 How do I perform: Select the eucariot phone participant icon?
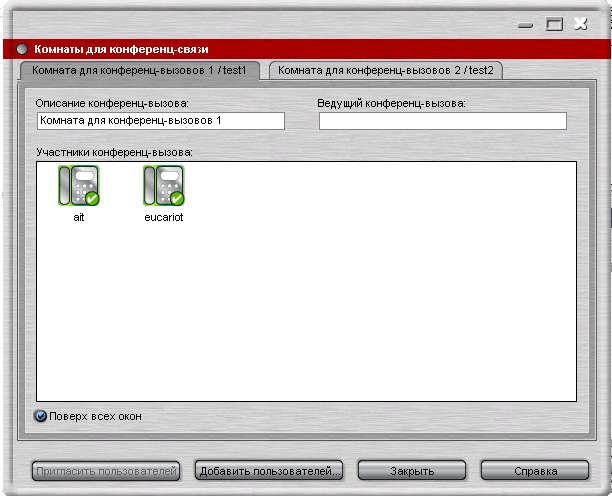(x=164, y=185)
